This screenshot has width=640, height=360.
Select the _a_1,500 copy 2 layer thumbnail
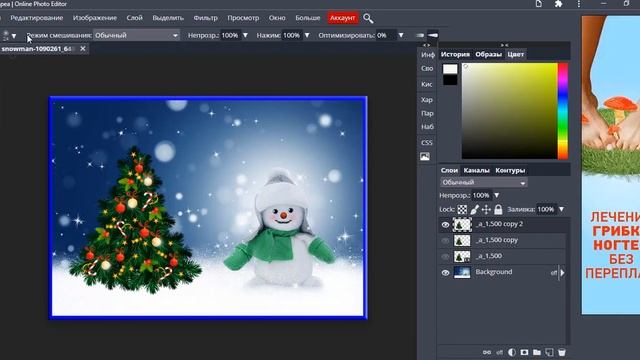click(x=462, y=224)
